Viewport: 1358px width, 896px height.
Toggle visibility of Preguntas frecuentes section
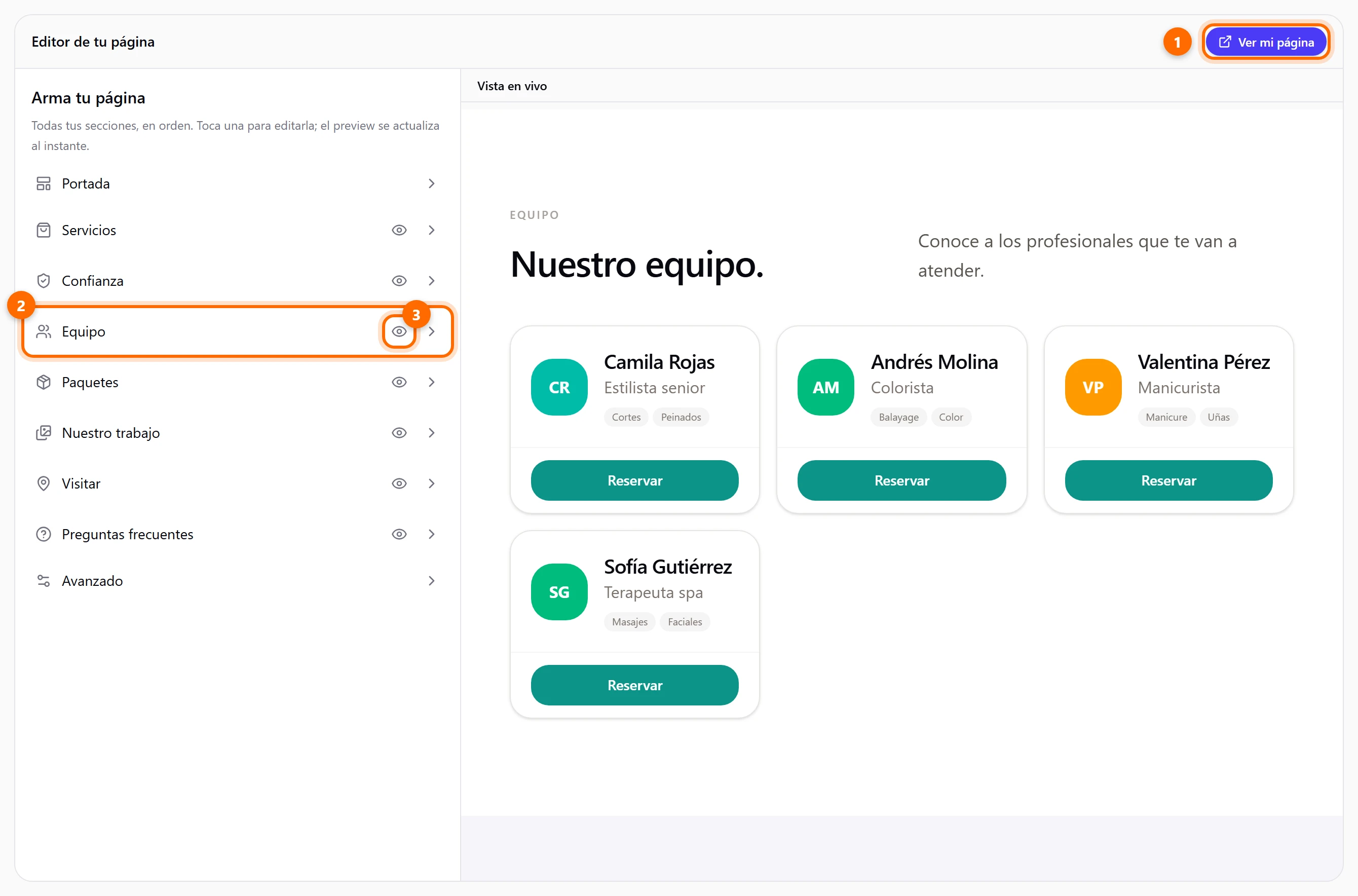[399, 534]
